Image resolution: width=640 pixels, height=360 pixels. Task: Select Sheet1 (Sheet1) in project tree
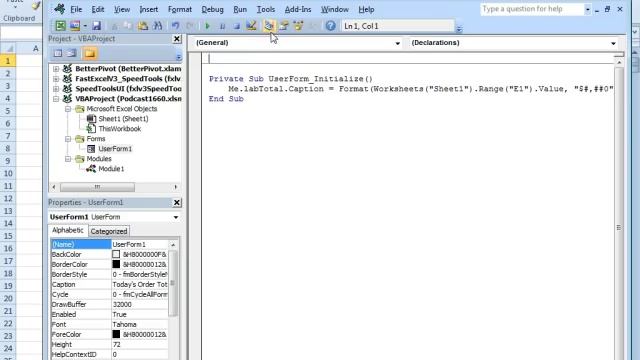[123, 119]
